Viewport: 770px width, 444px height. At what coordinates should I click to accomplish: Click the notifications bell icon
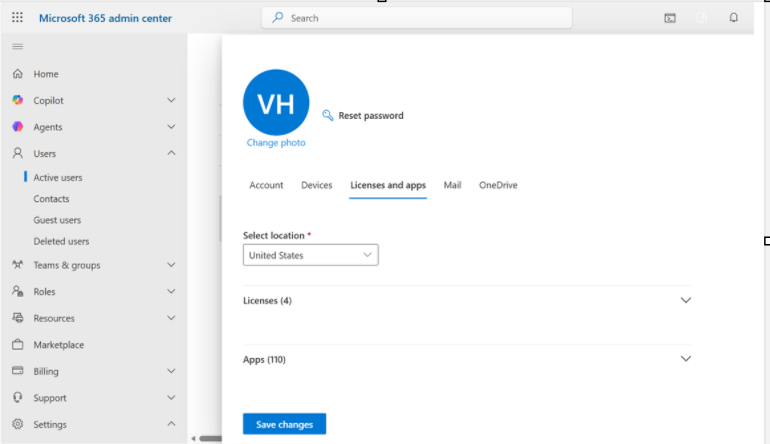(x=733, y=18)
